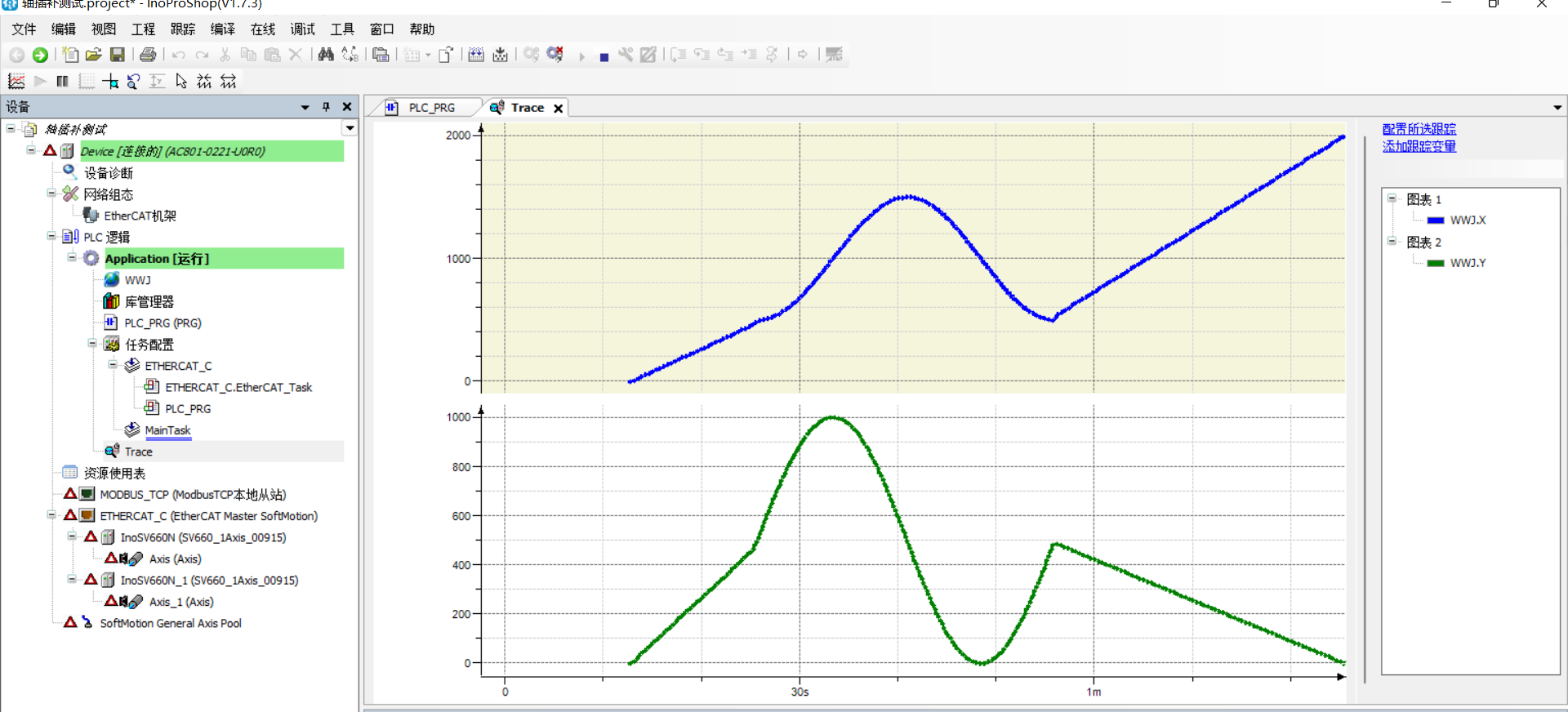Collapse the PLC 逻辑 tree node

click(x=51, y=236)
